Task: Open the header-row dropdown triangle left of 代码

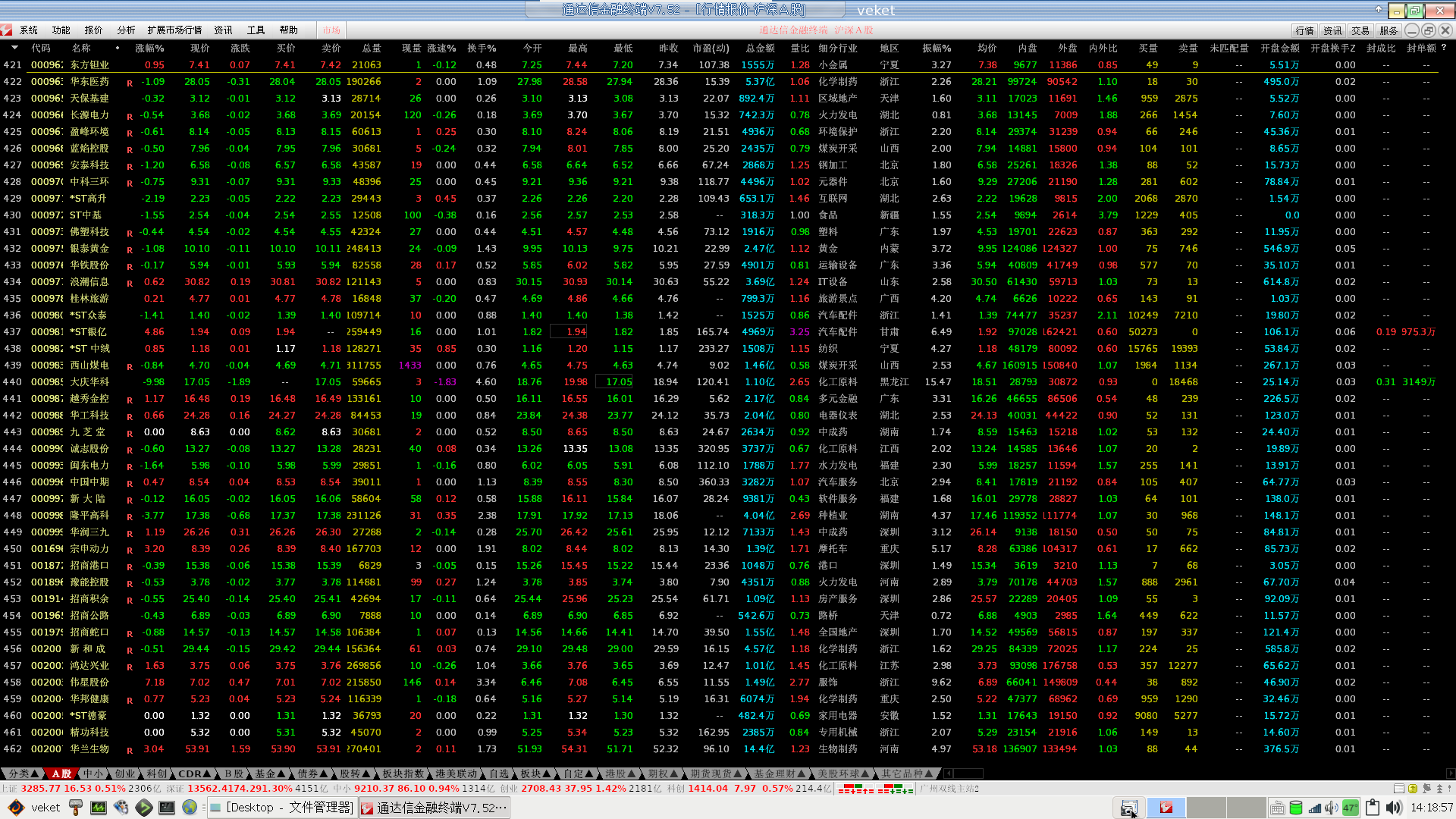Action: tap(14, 48)
